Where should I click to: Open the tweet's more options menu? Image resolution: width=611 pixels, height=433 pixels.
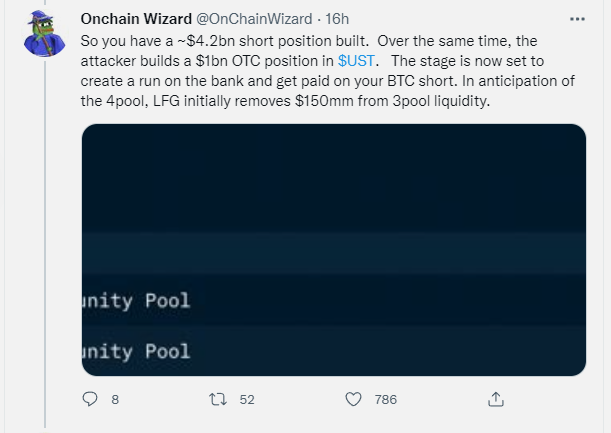click(577, 19)
